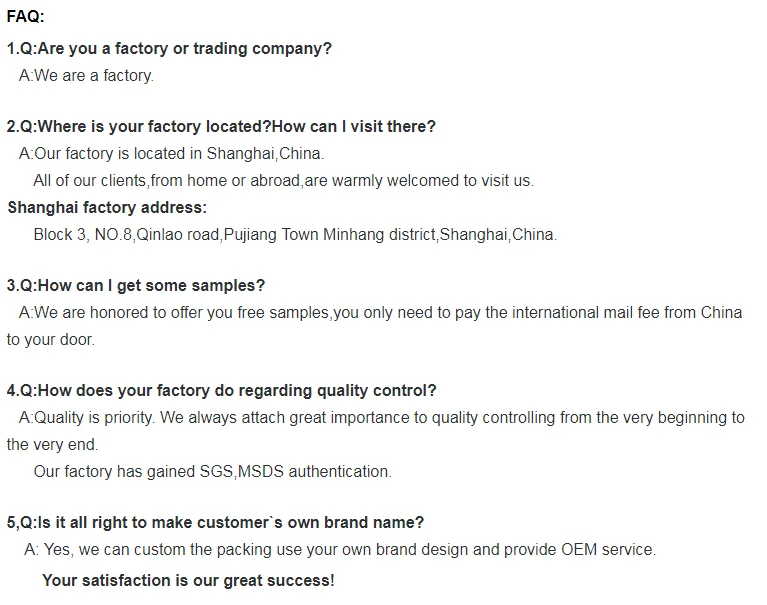Click the SGS, MSDS authentication line
The width and height of the screenshot is (767, 605).
(212, 471)
